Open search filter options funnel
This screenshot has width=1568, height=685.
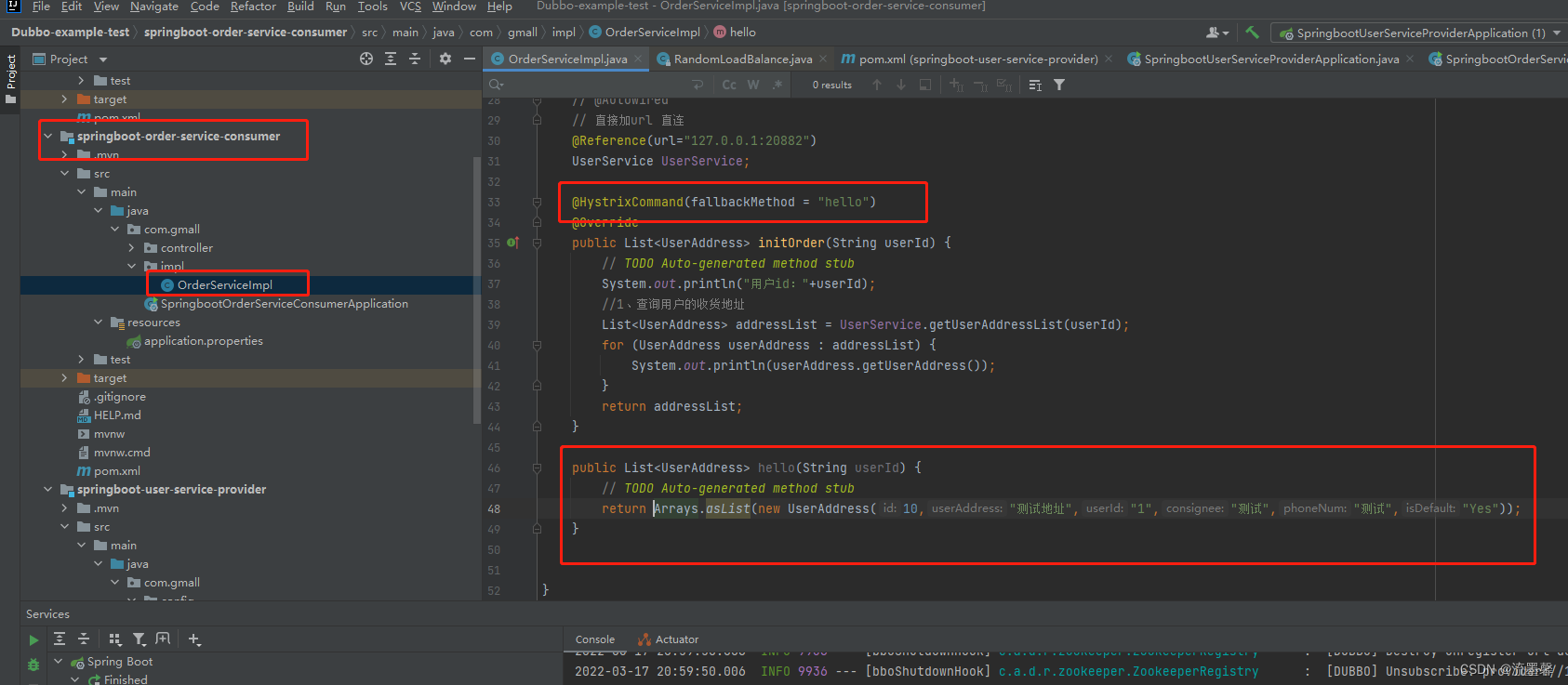(1059, 85)
